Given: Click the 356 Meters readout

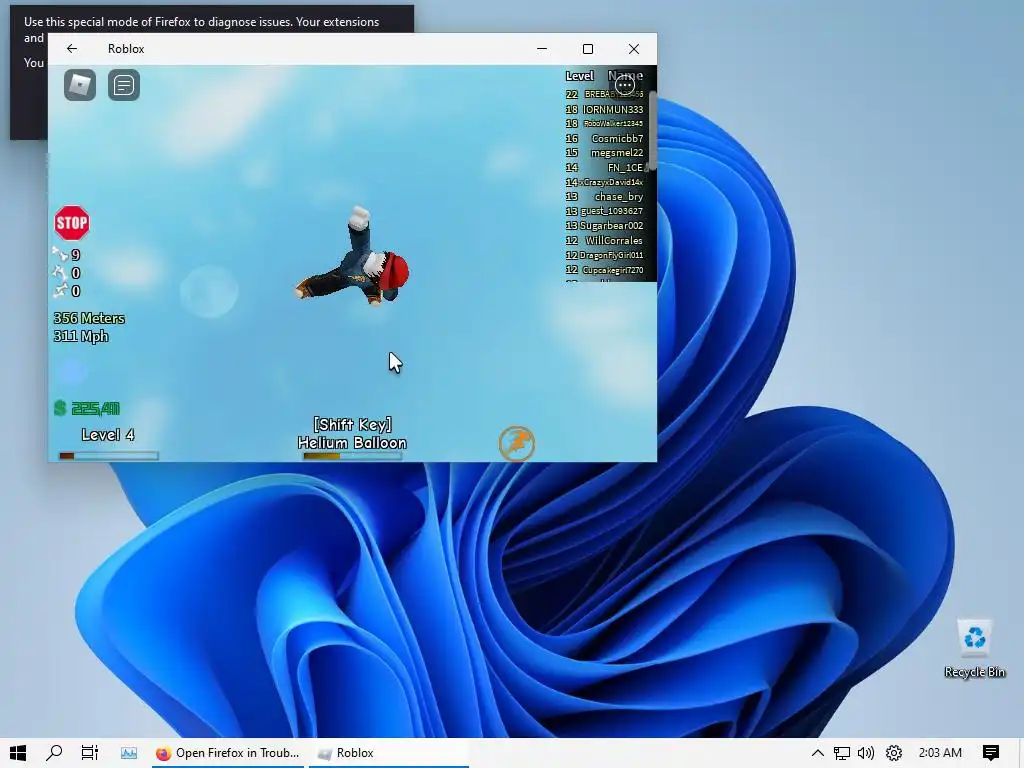Looking at the screenshot, I should [89, 318].
